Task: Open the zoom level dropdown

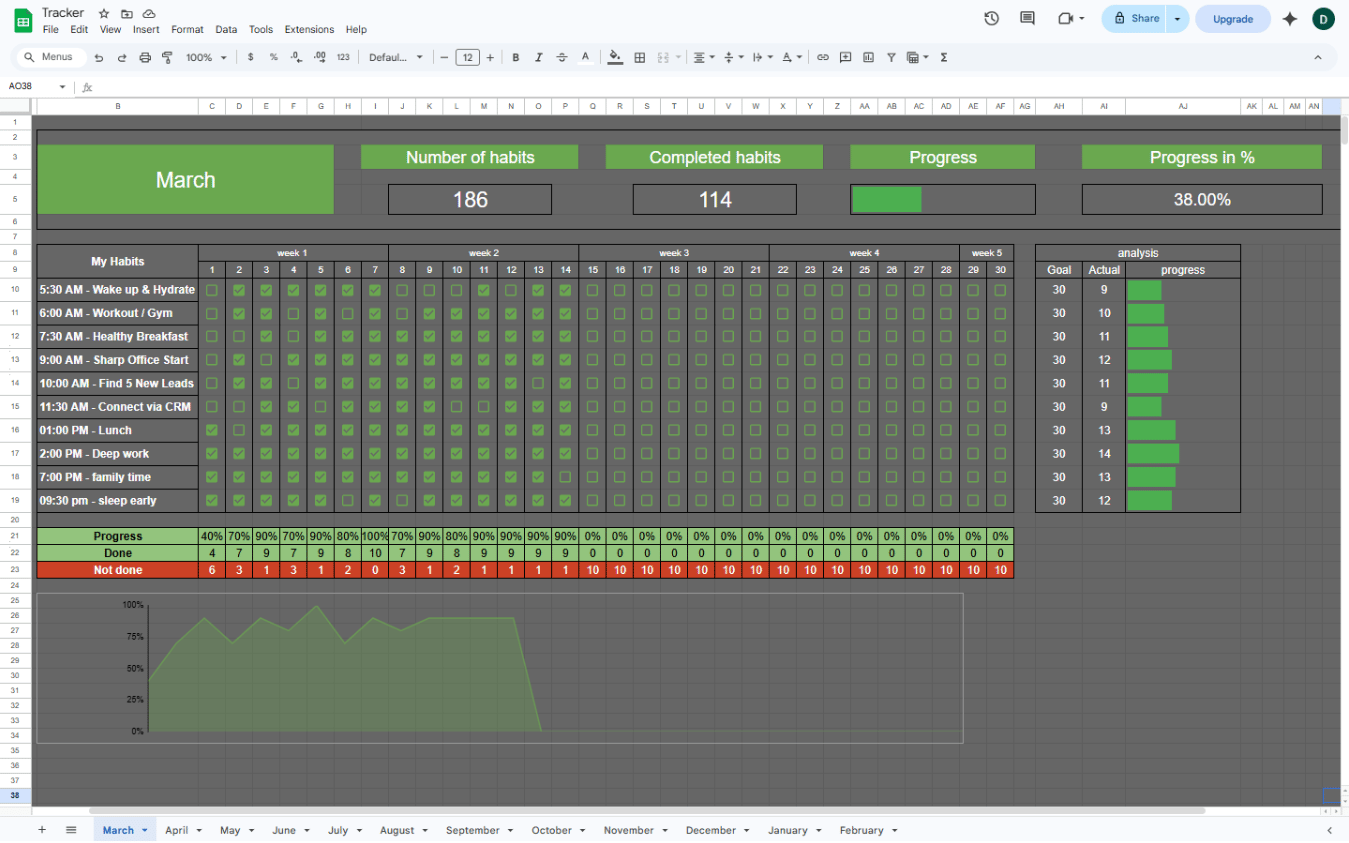Action: coord(206,58)
